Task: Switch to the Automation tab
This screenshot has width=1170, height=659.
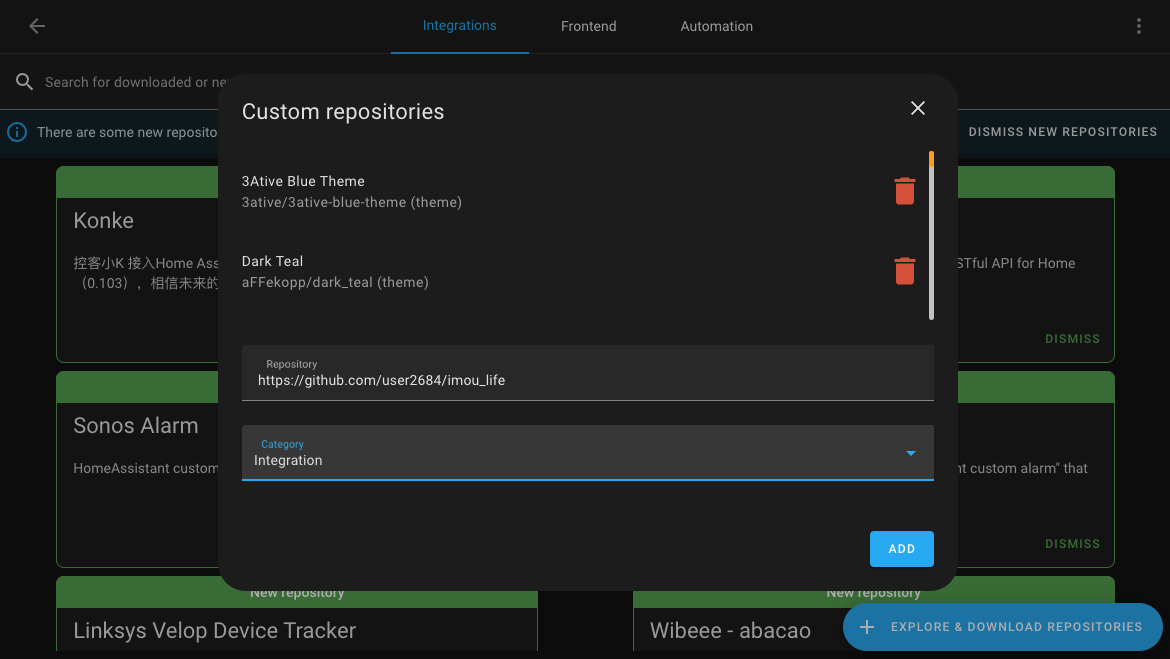Action: [x=716, y=26]
